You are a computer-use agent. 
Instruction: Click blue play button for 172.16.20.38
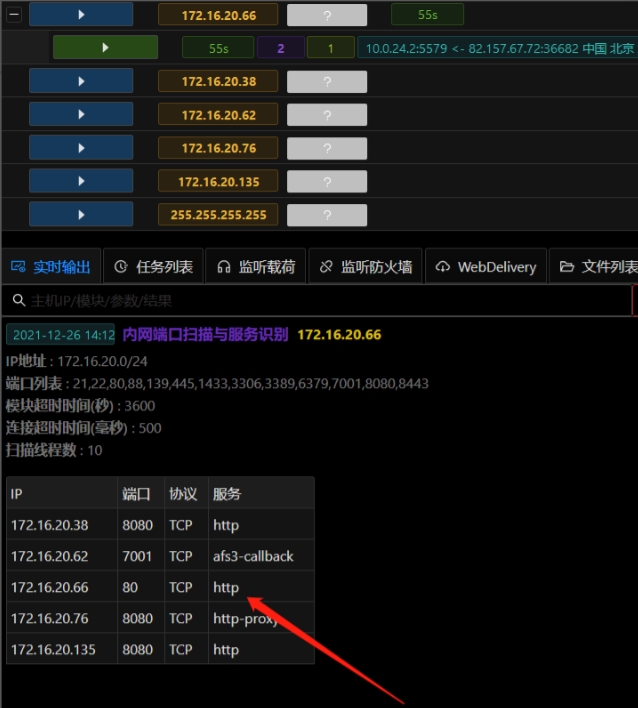81,81
